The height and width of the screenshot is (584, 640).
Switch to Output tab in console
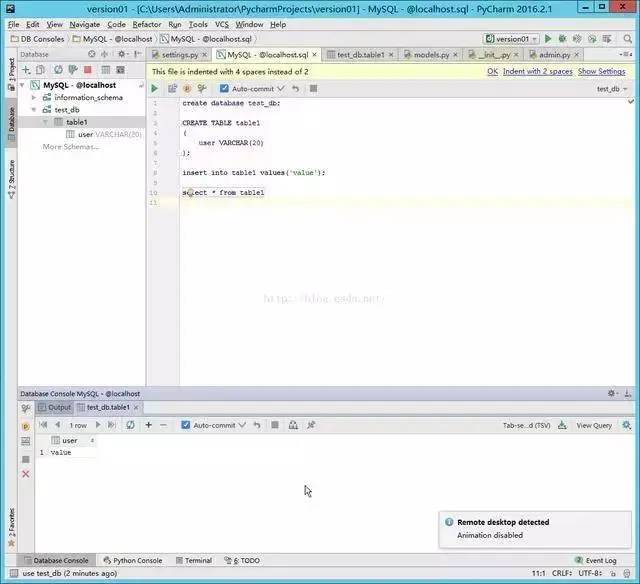55,407
